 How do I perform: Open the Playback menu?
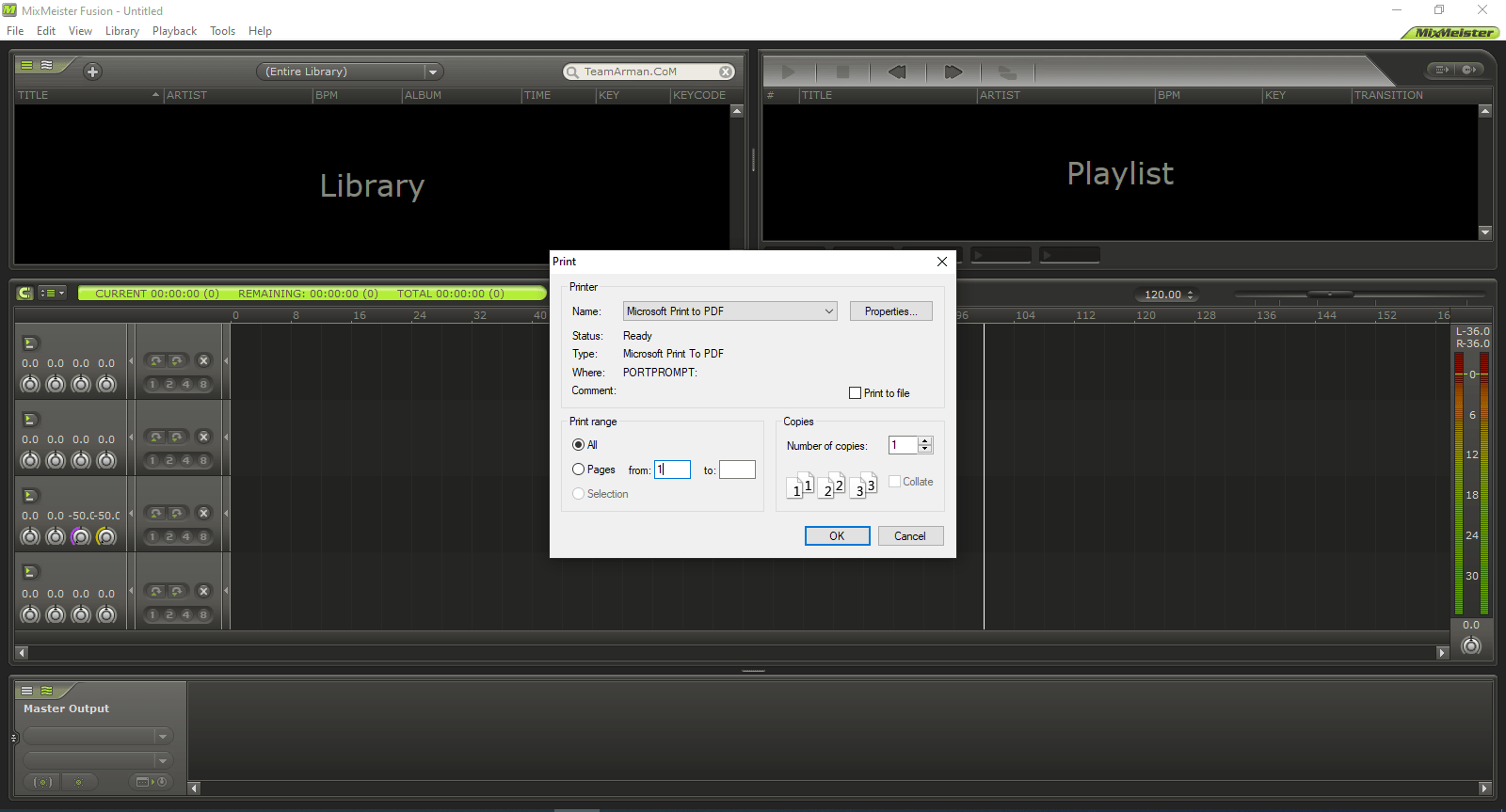tap(175, 31)
